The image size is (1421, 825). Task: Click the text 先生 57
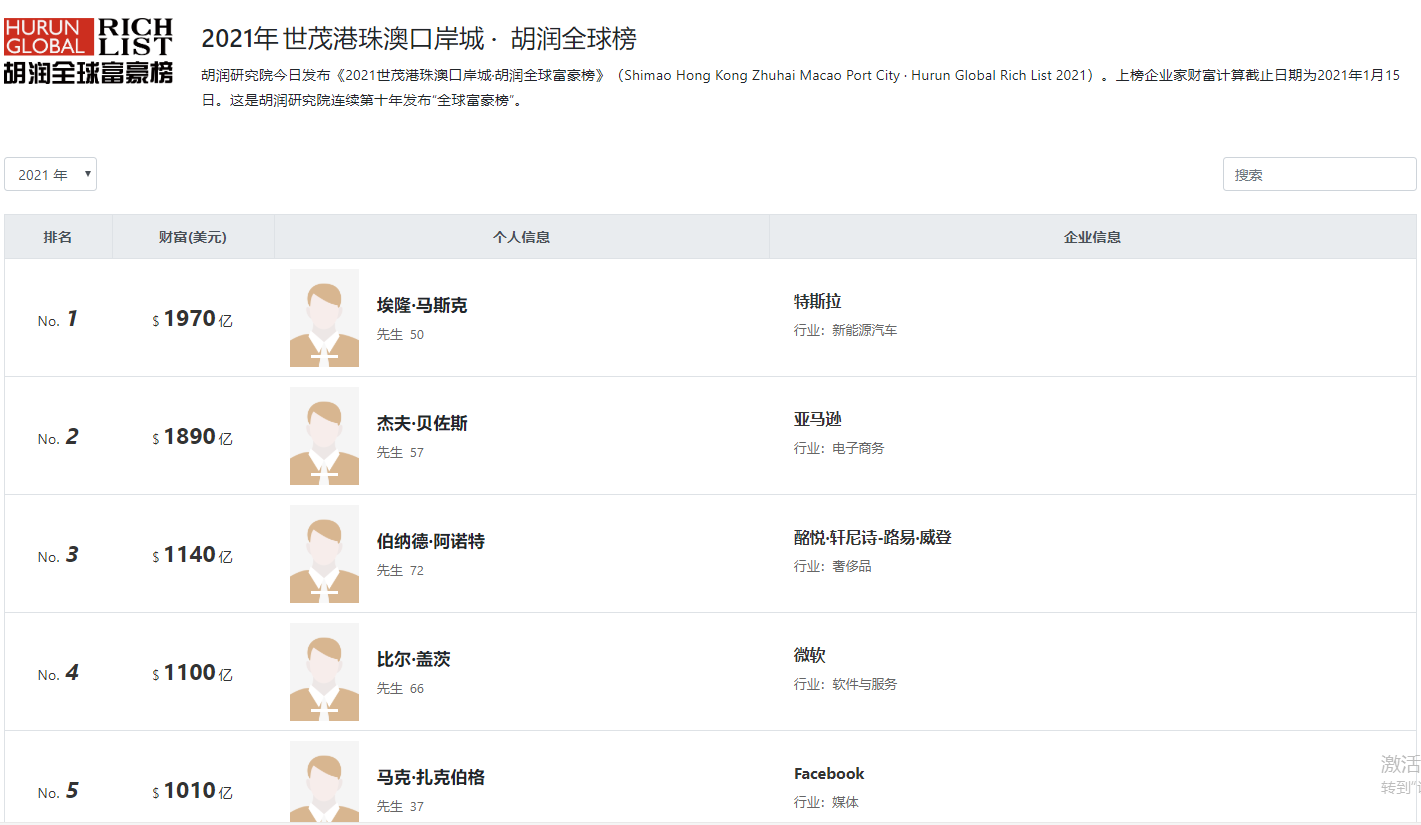pyautogui.click(x=400, y=452)
